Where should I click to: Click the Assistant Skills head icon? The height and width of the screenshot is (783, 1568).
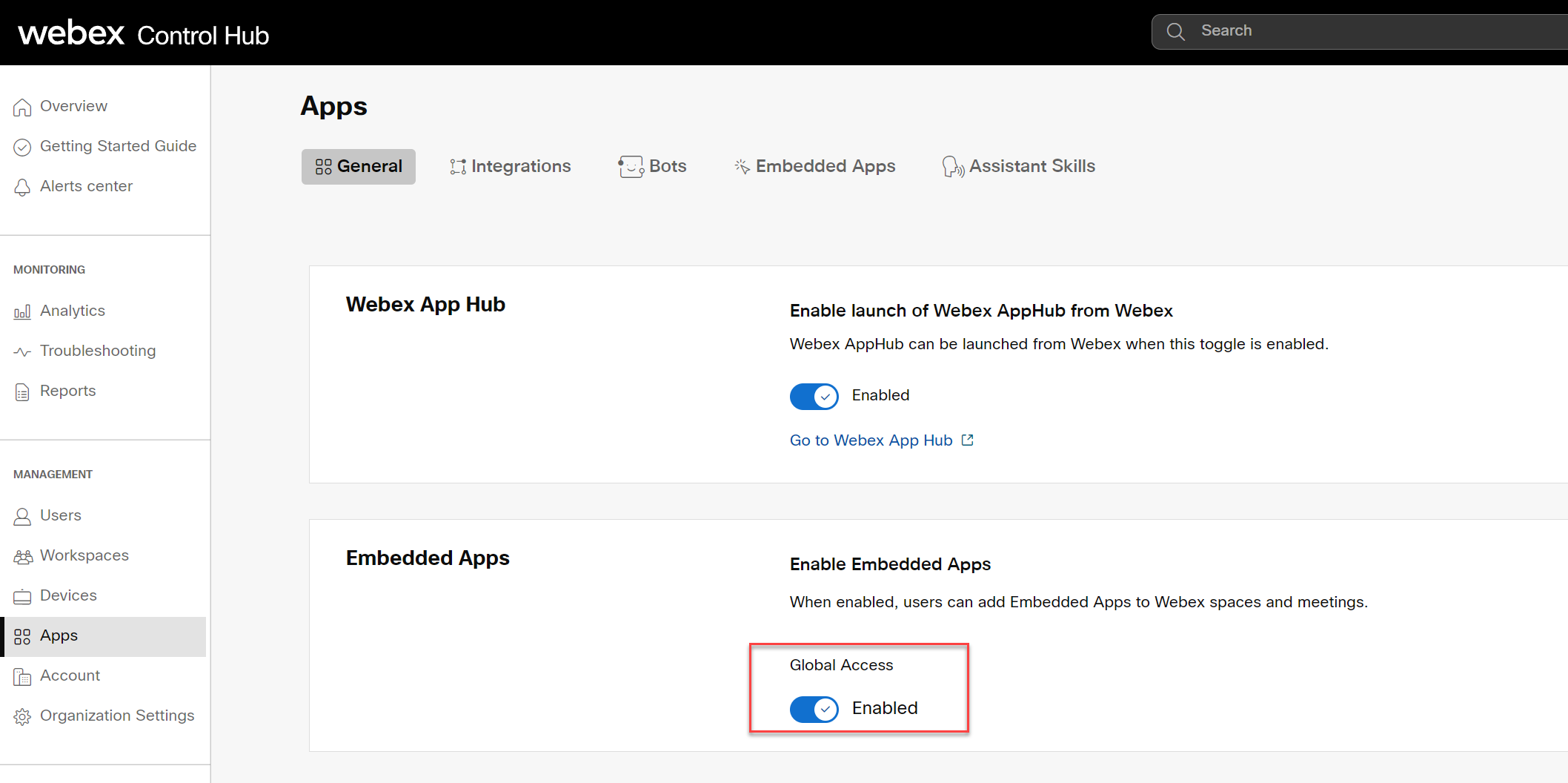(953, 167)
